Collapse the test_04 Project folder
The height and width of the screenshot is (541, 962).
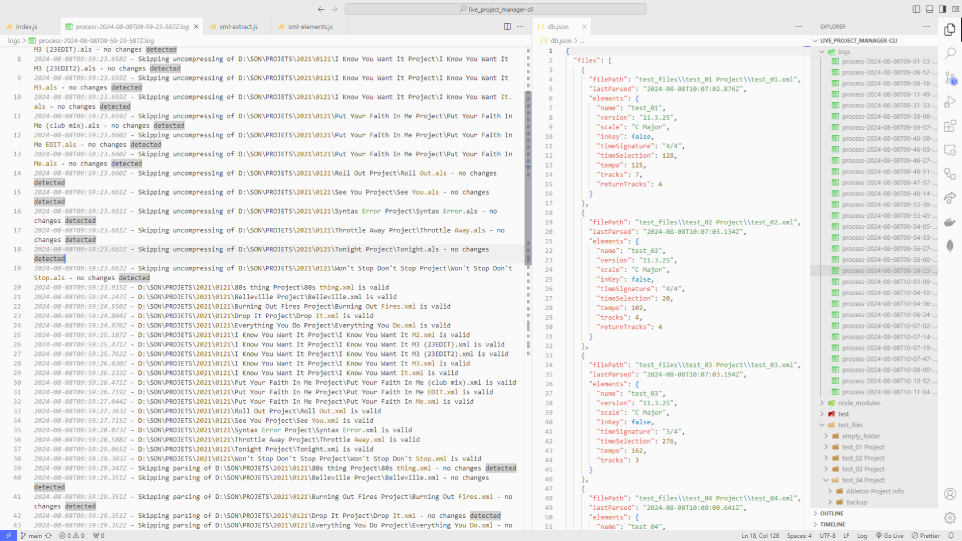pos(874,480)
